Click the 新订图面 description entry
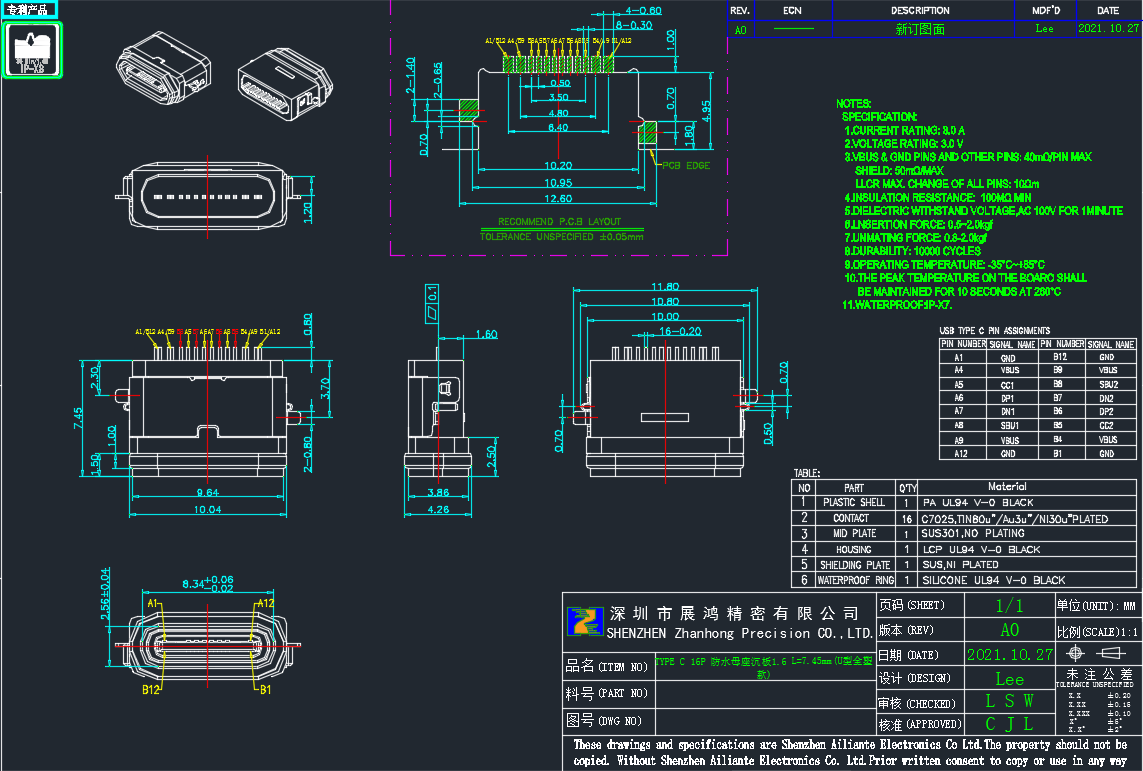 920,29
